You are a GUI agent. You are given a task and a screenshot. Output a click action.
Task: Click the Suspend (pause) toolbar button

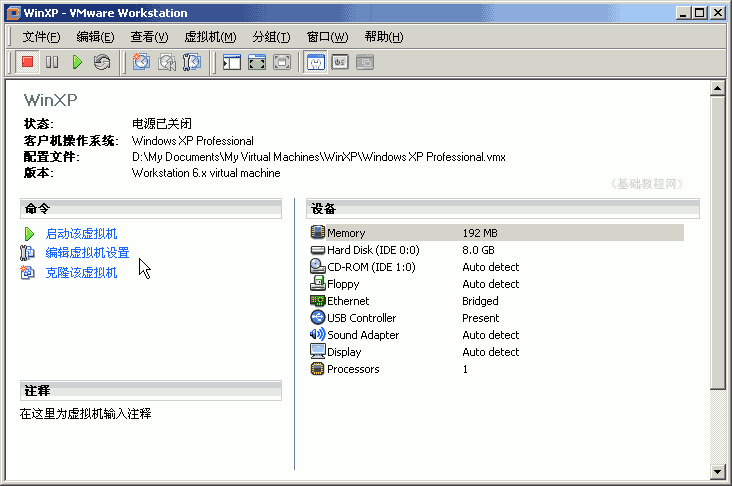(x=52, y=62)
